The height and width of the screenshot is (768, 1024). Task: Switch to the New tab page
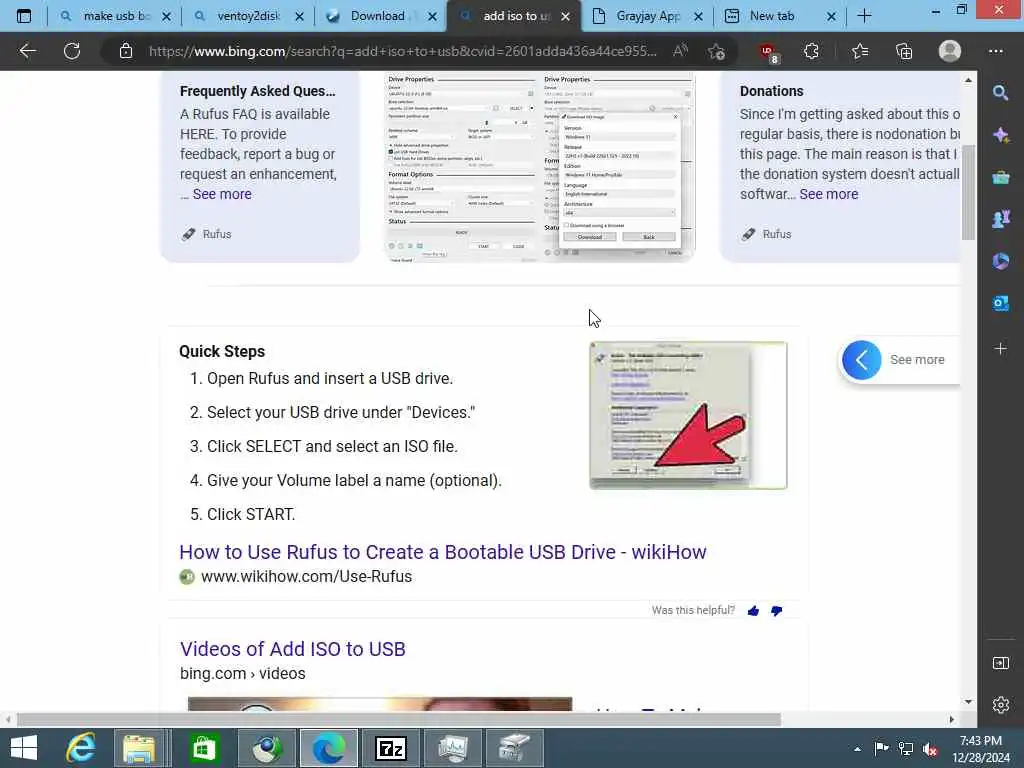772,16
